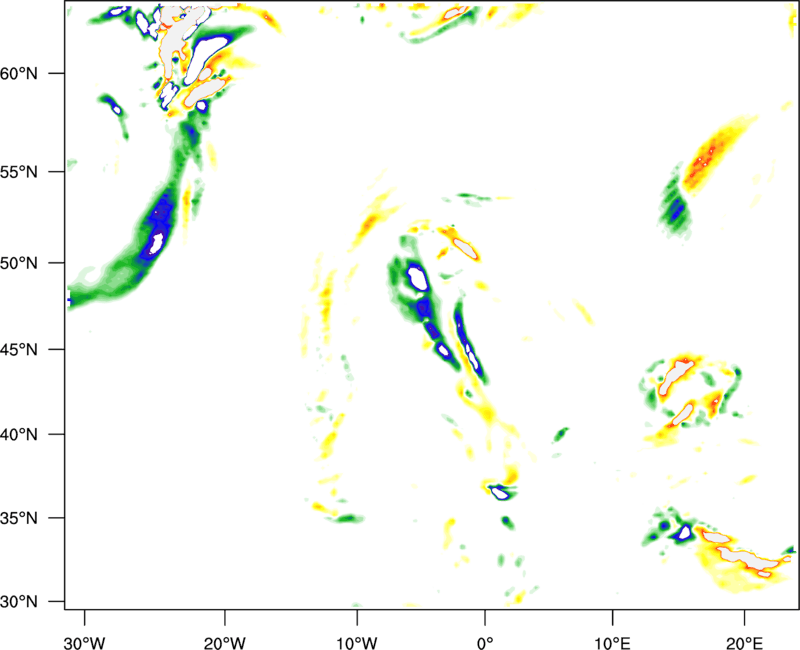Click the 20°E longitude label
The image size is (800, 650).
click(744, 643)
